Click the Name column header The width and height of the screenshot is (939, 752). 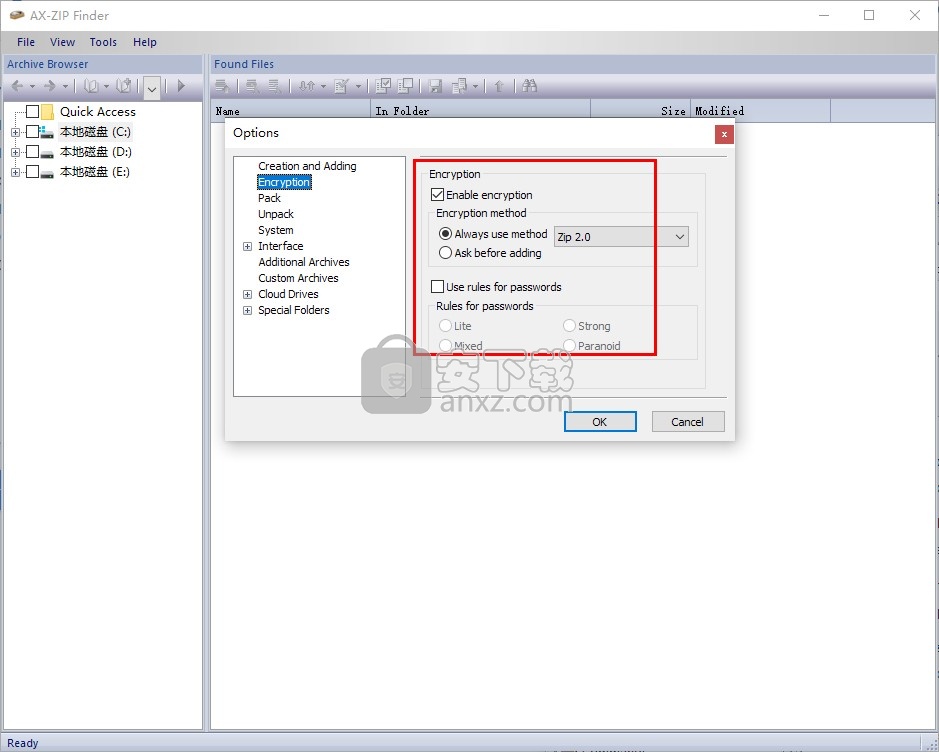291,111
